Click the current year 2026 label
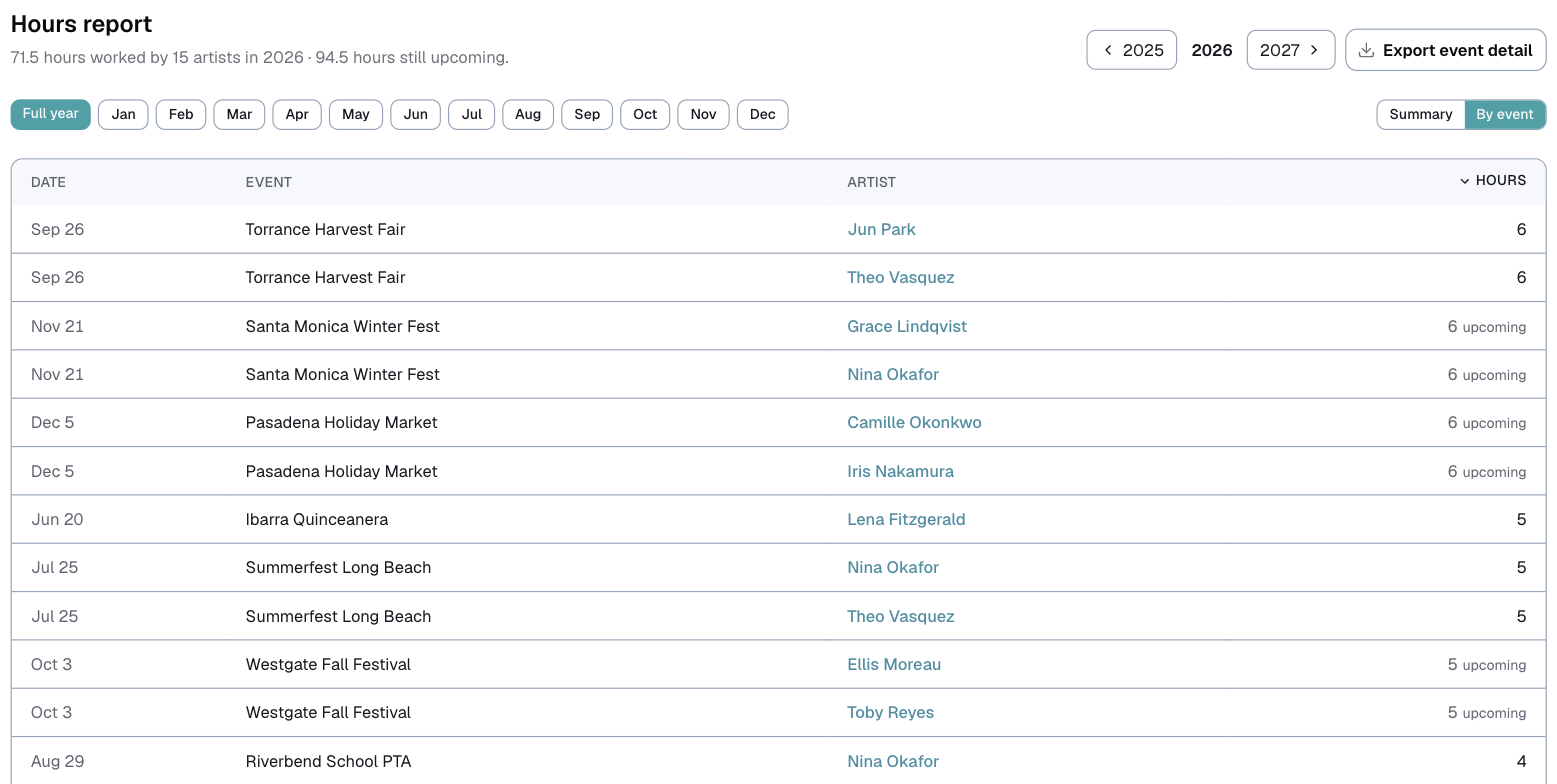This screenshot has width=1557, height=784. click(1212, 50)
